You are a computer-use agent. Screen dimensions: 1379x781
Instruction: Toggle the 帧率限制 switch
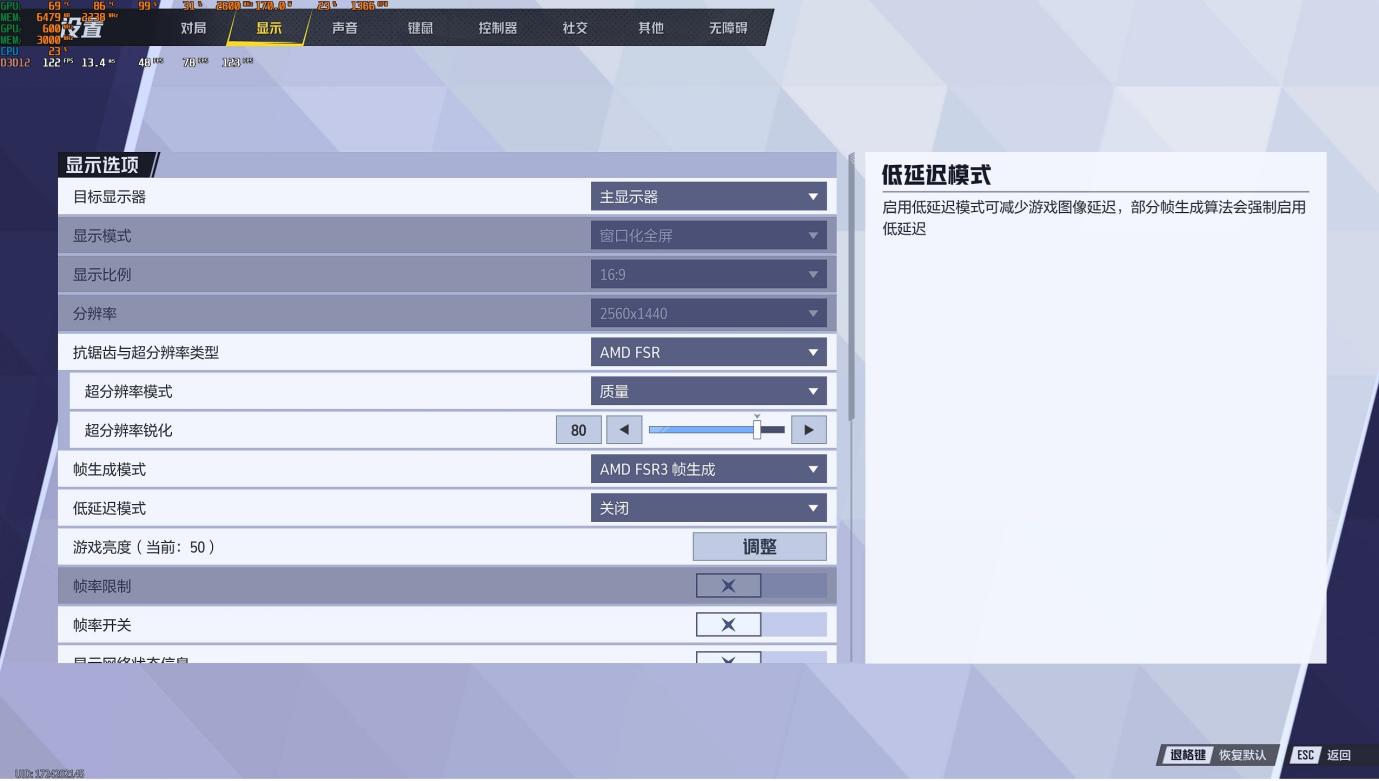761,586
